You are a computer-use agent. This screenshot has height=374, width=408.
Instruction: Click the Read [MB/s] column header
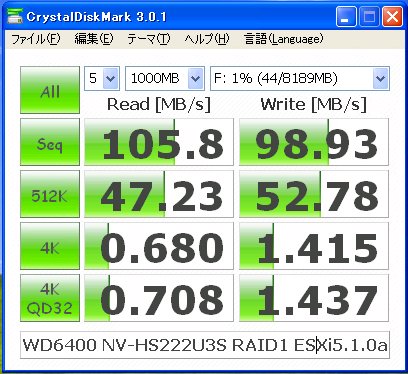click(x=159, y=104)
